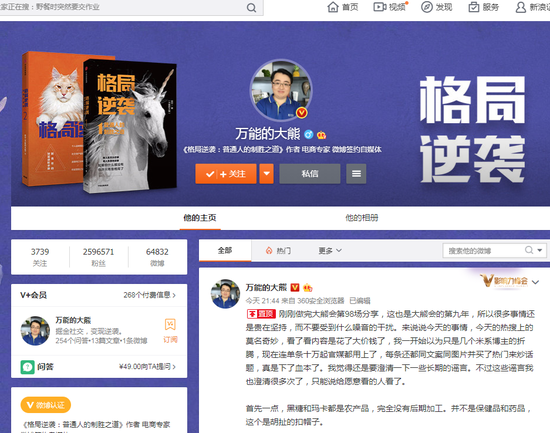Viewport: 550px width, 433px height.
Task: Open the 64832 微博 posts count
Action: [x=157, y=257]
